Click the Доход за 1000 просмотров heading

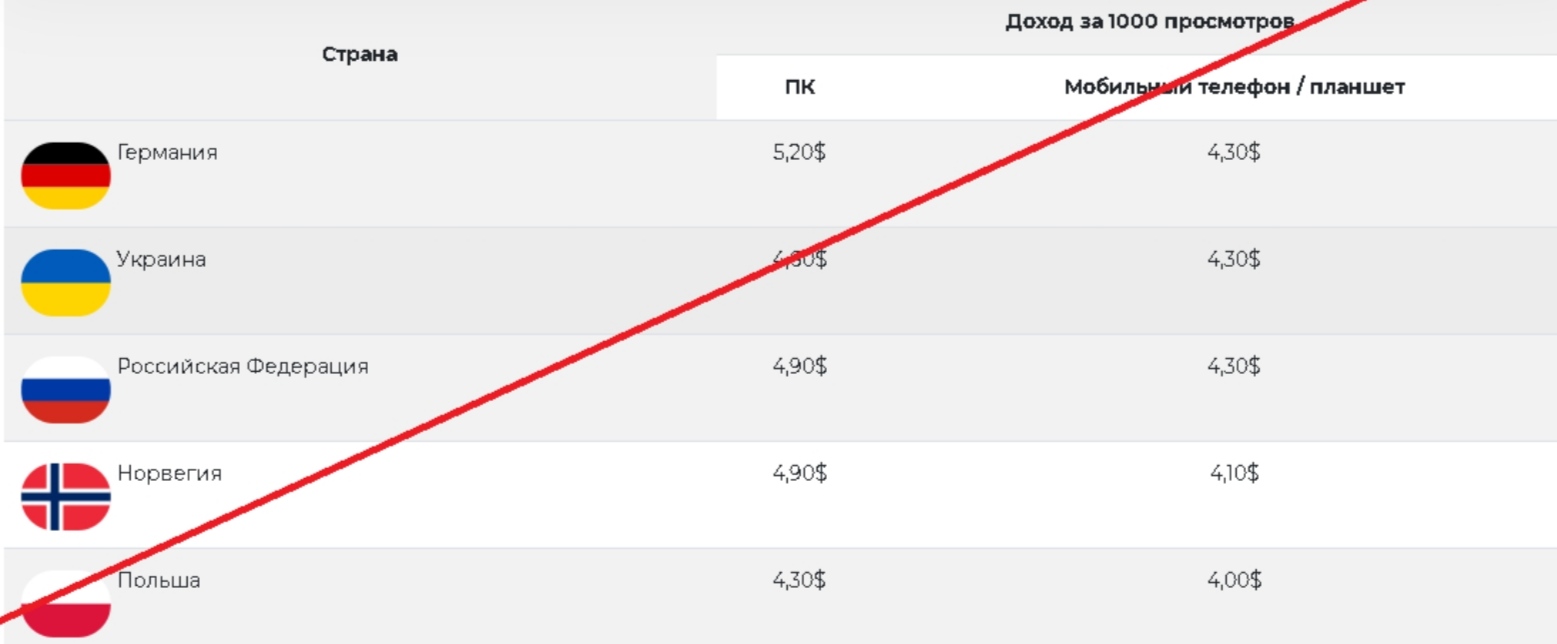pos(1150,21)
